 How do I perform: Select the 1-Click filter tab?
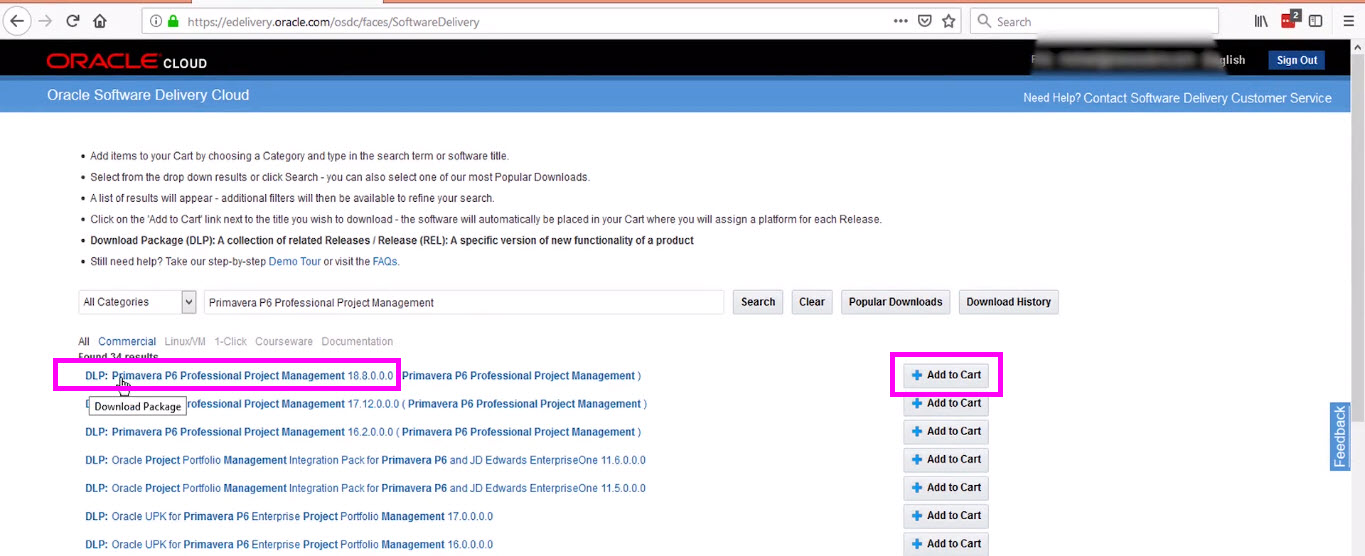point(230,341)
